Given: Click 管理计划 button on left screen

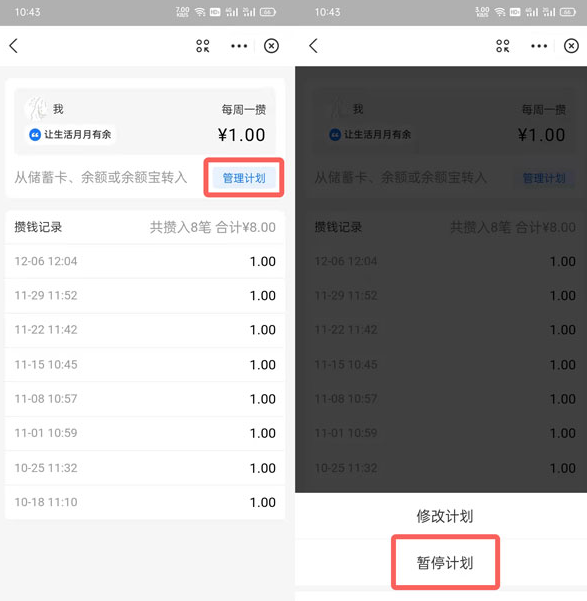Looking at the screenshot, I should click(x=244, y=178).
